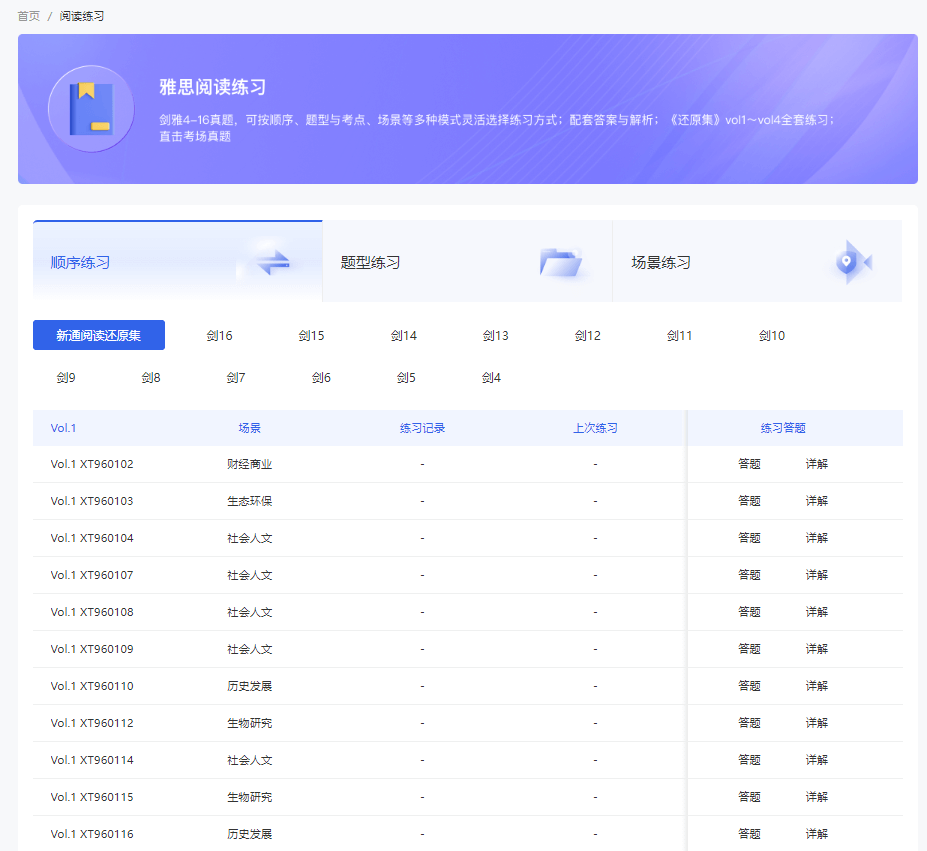The width and height of the screenshot is (927, 851).
Task: Click the book icon in the banner
Action: coord(91,109)
